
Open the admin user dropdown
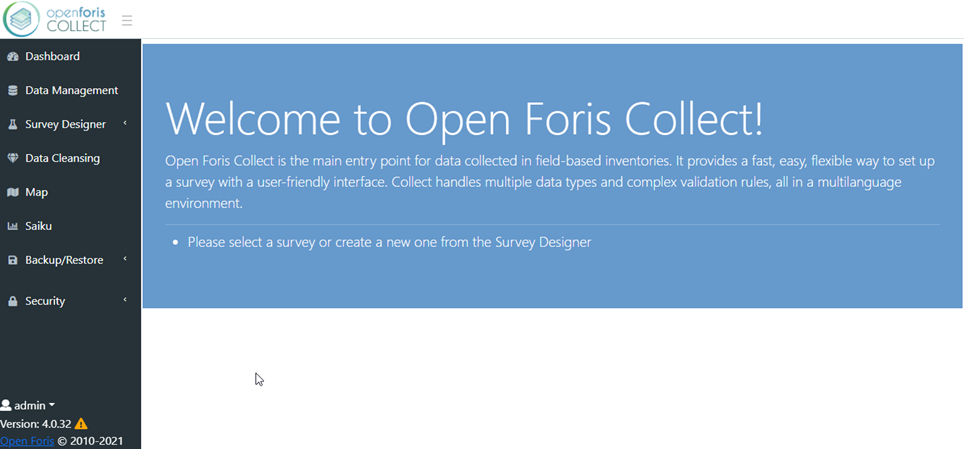tap(28, 405)
